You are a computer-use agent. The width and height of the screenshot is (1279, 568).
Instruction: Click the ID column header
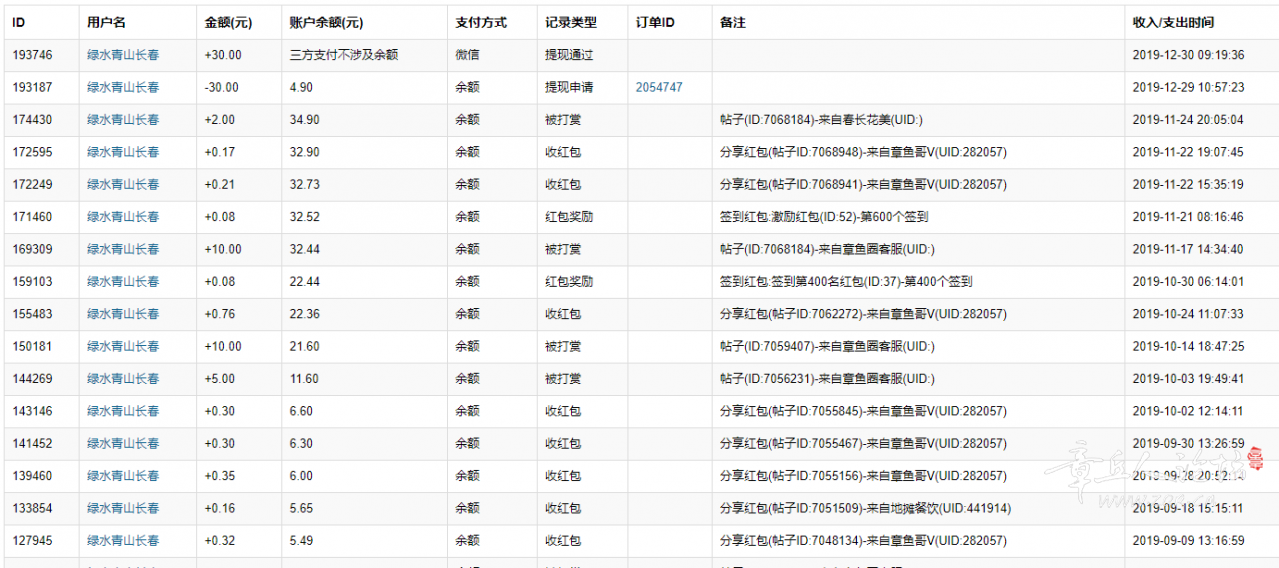[19, 22]
